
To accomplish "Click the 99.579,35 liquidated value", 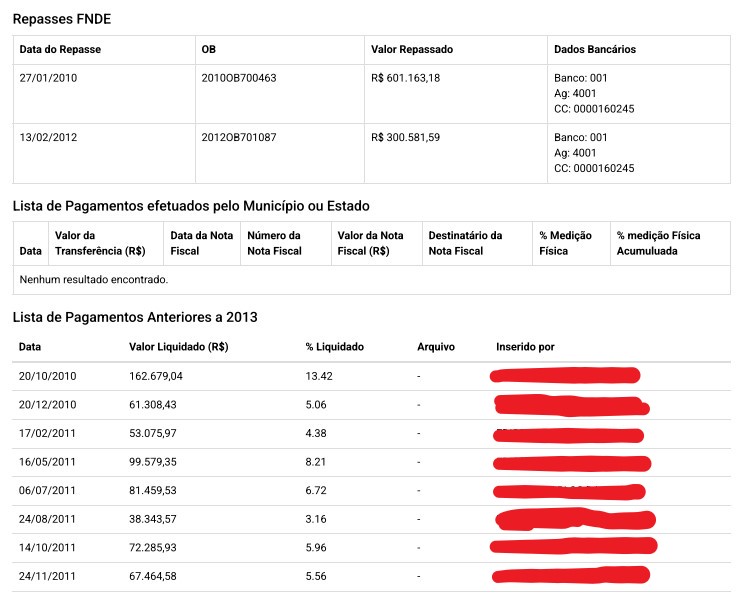I will pyautogui.click(x=167, y=462).
